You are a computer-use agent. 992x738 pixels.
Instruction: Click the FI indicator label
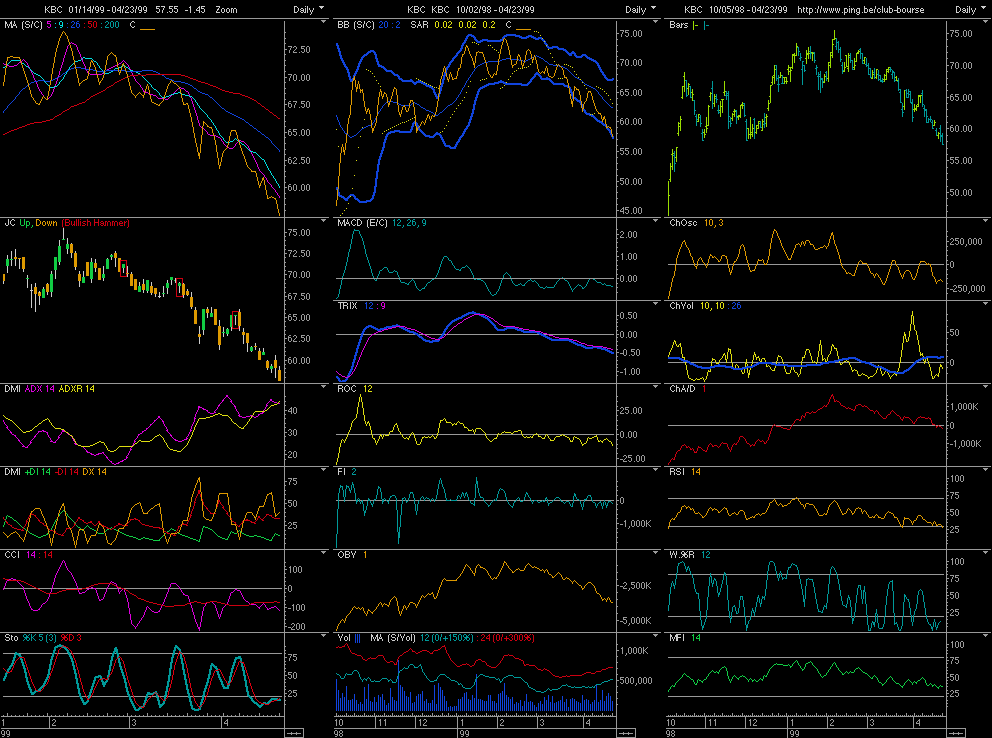342,472
